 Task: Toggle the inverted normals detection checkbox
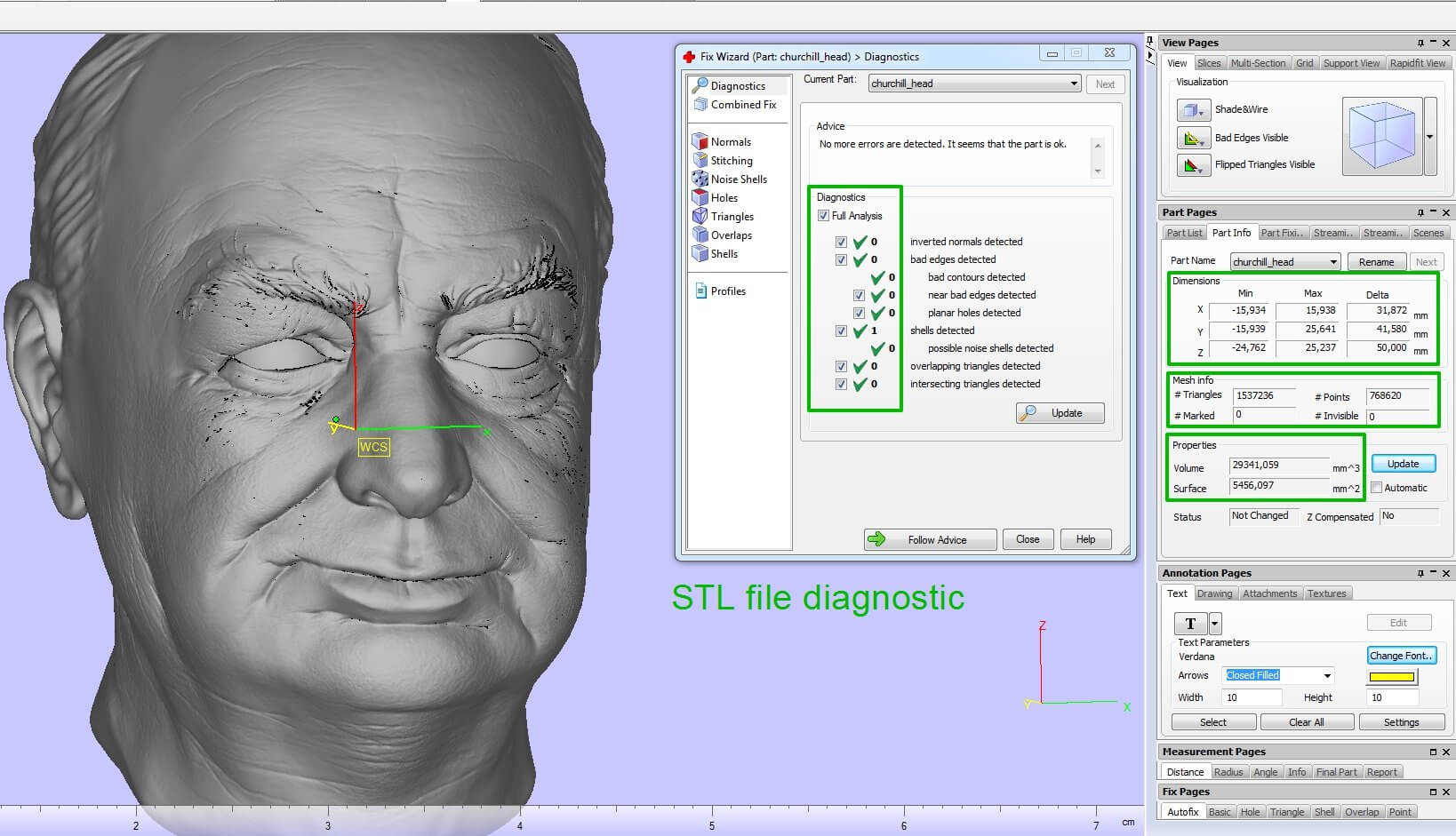(x=841, y=242)
